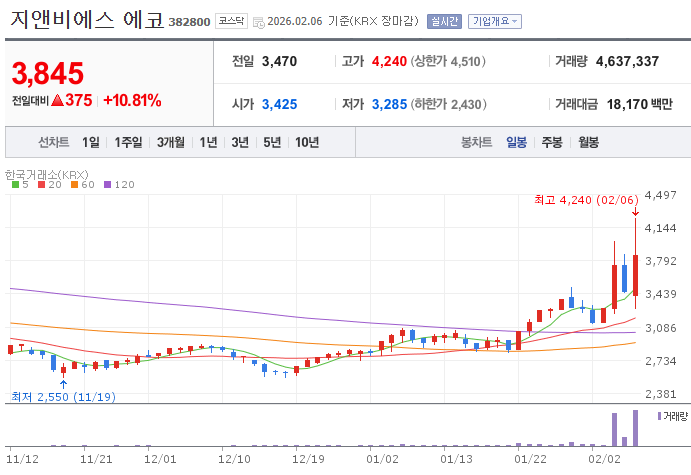Click the 고가 value 4,240

(x=389, y=61)
